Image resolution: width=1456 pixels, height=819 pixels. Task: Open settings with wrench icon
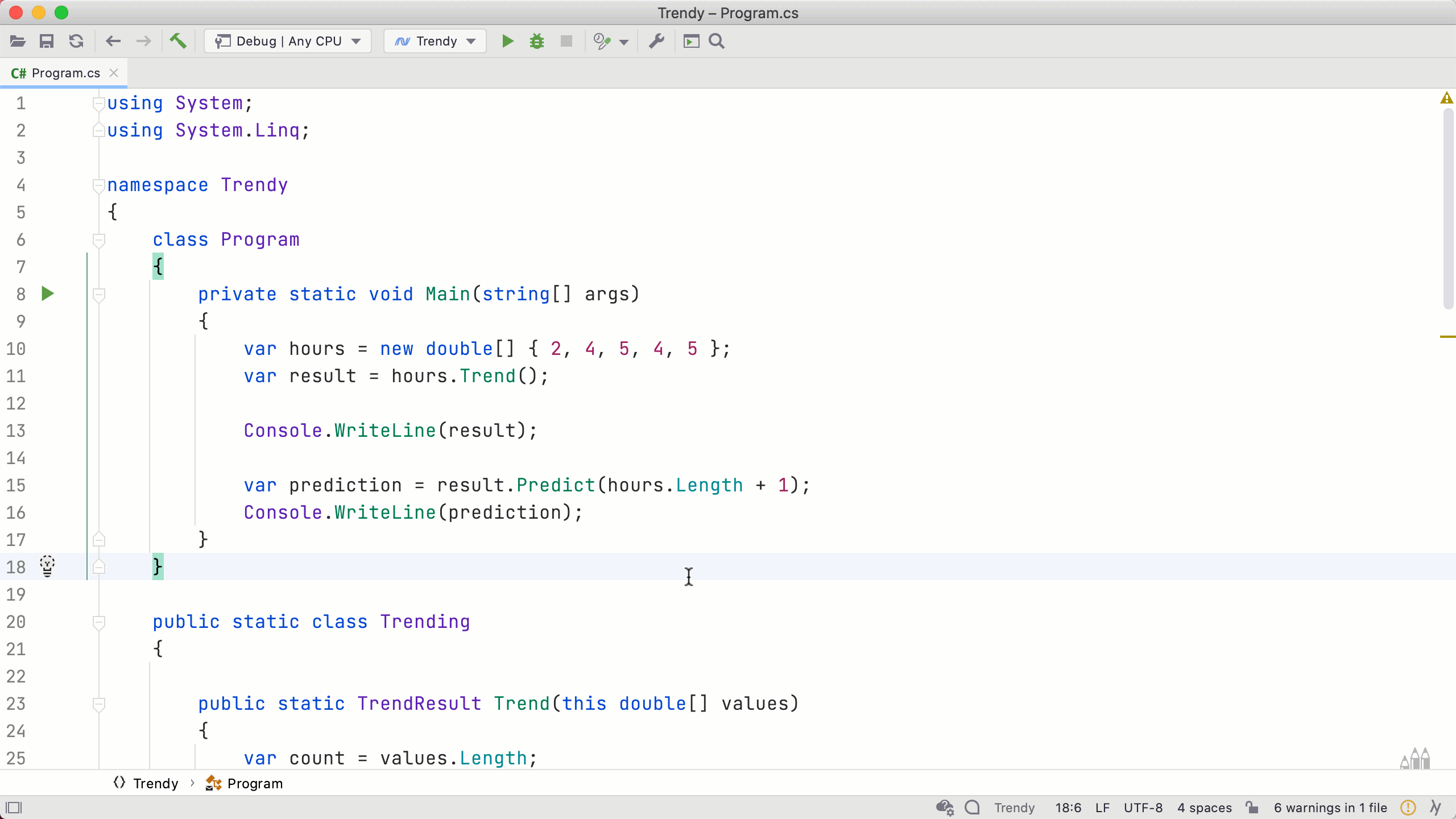pos(656,41)
